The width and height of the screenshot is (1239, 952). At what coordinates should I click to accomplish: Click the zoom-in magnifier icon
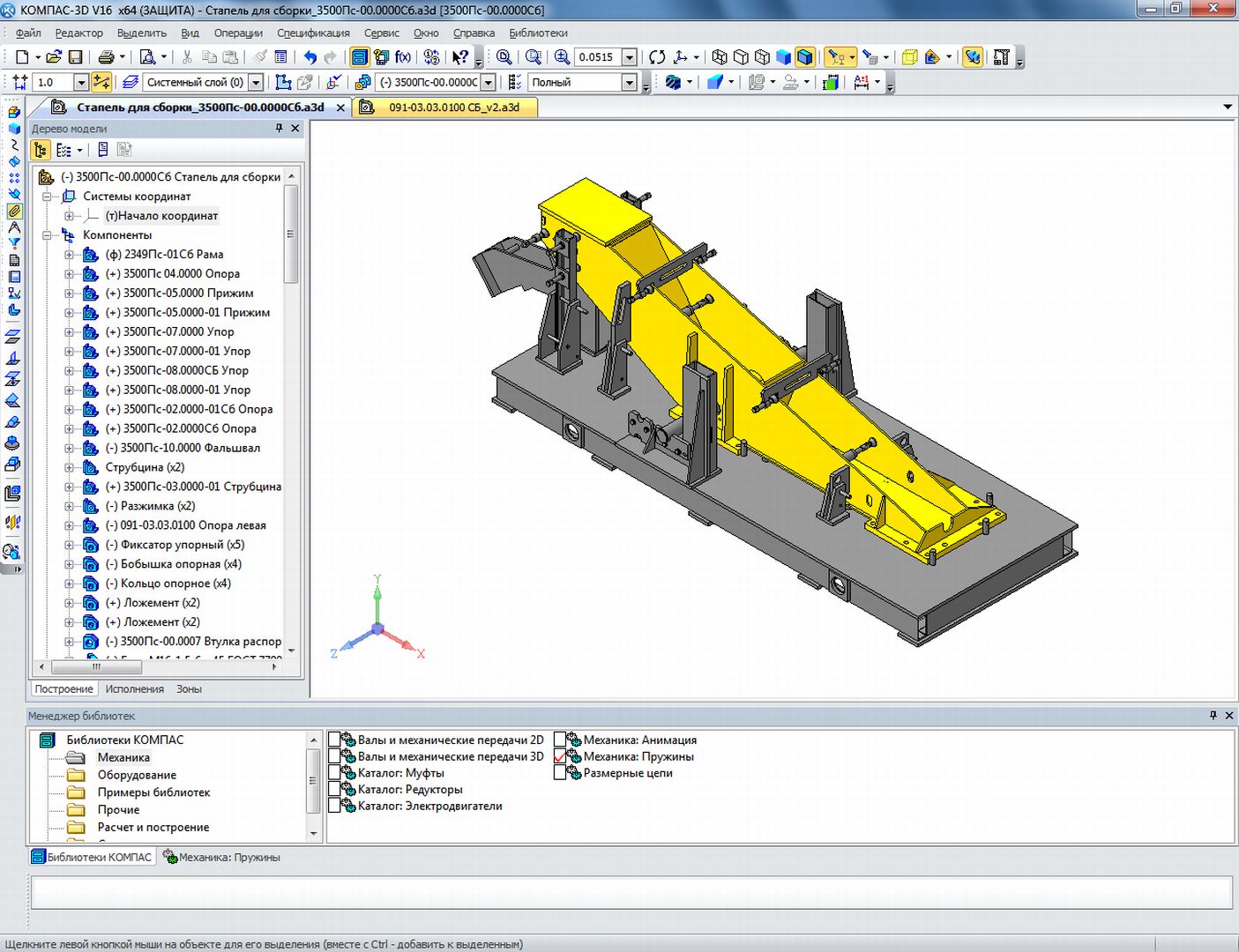click(562, 57)
